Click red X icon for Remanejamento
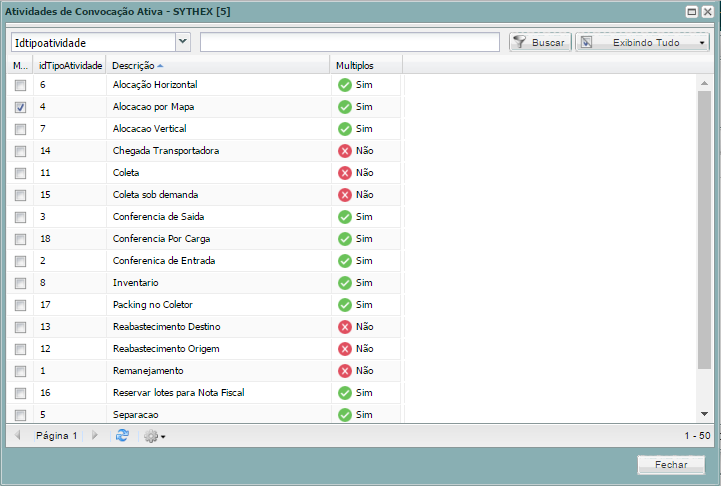The height and width of the screenshot is (486, 721). pos(345,371)
